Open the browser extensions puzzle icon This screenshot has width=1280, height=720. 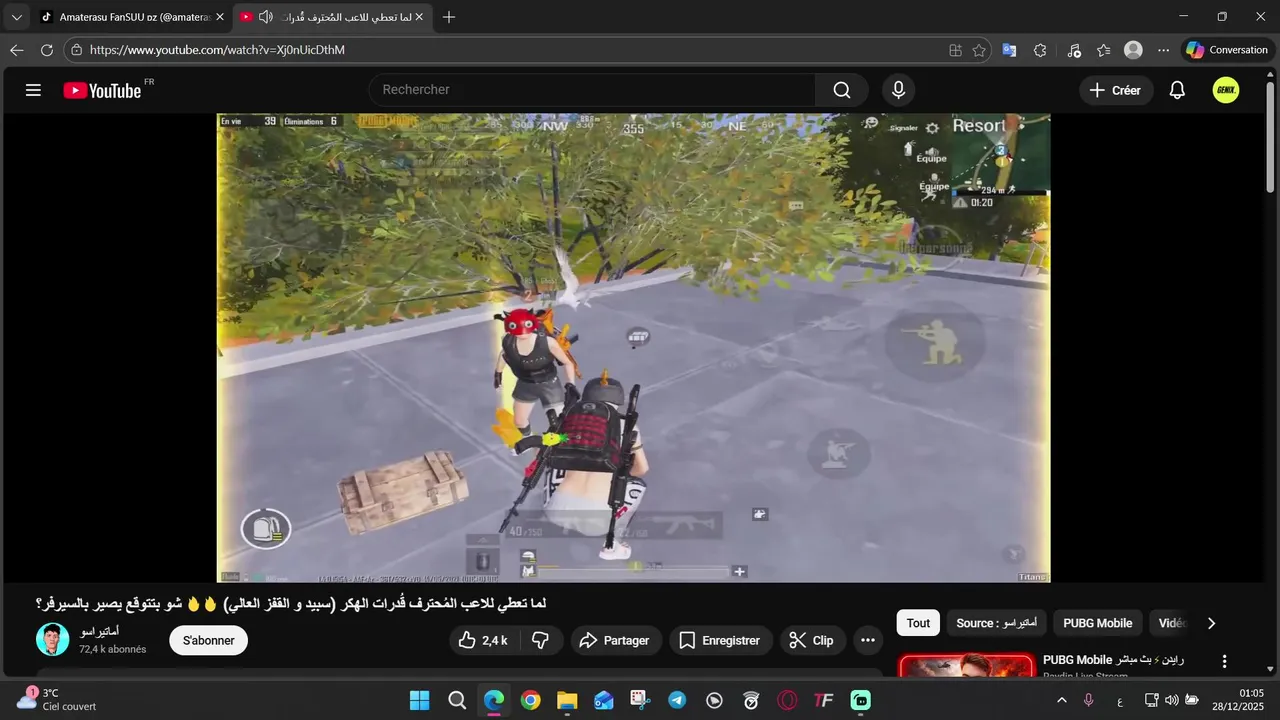tap(1040, 50)
